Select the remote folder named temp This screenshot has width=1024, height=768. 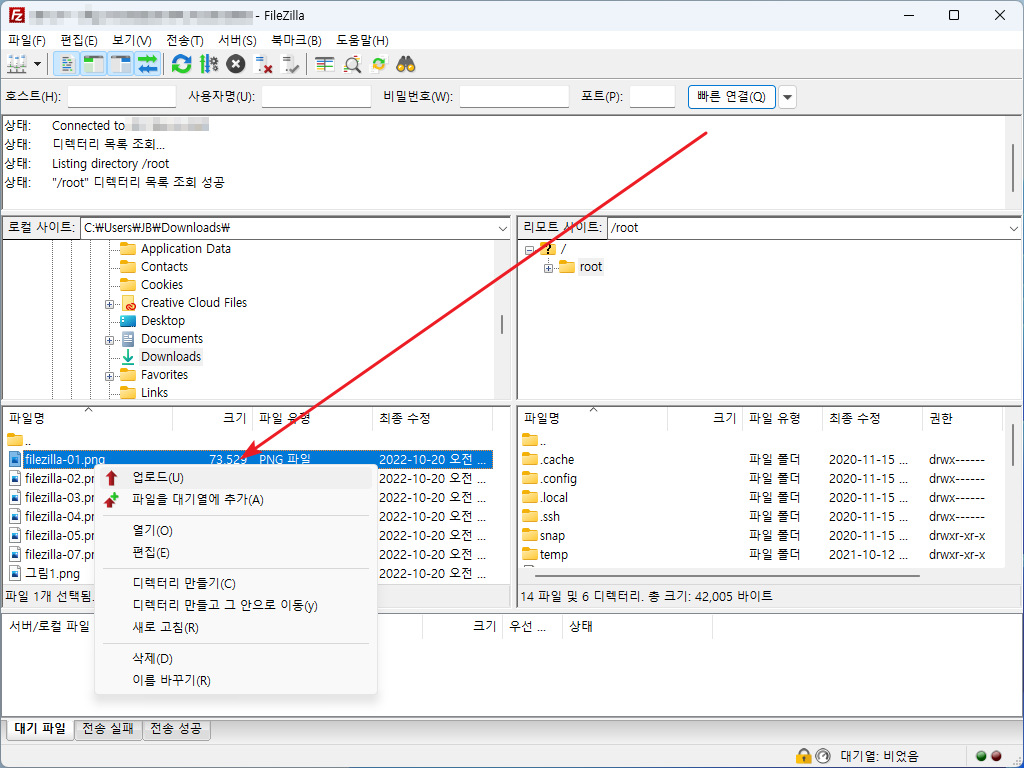pos(554,555)
